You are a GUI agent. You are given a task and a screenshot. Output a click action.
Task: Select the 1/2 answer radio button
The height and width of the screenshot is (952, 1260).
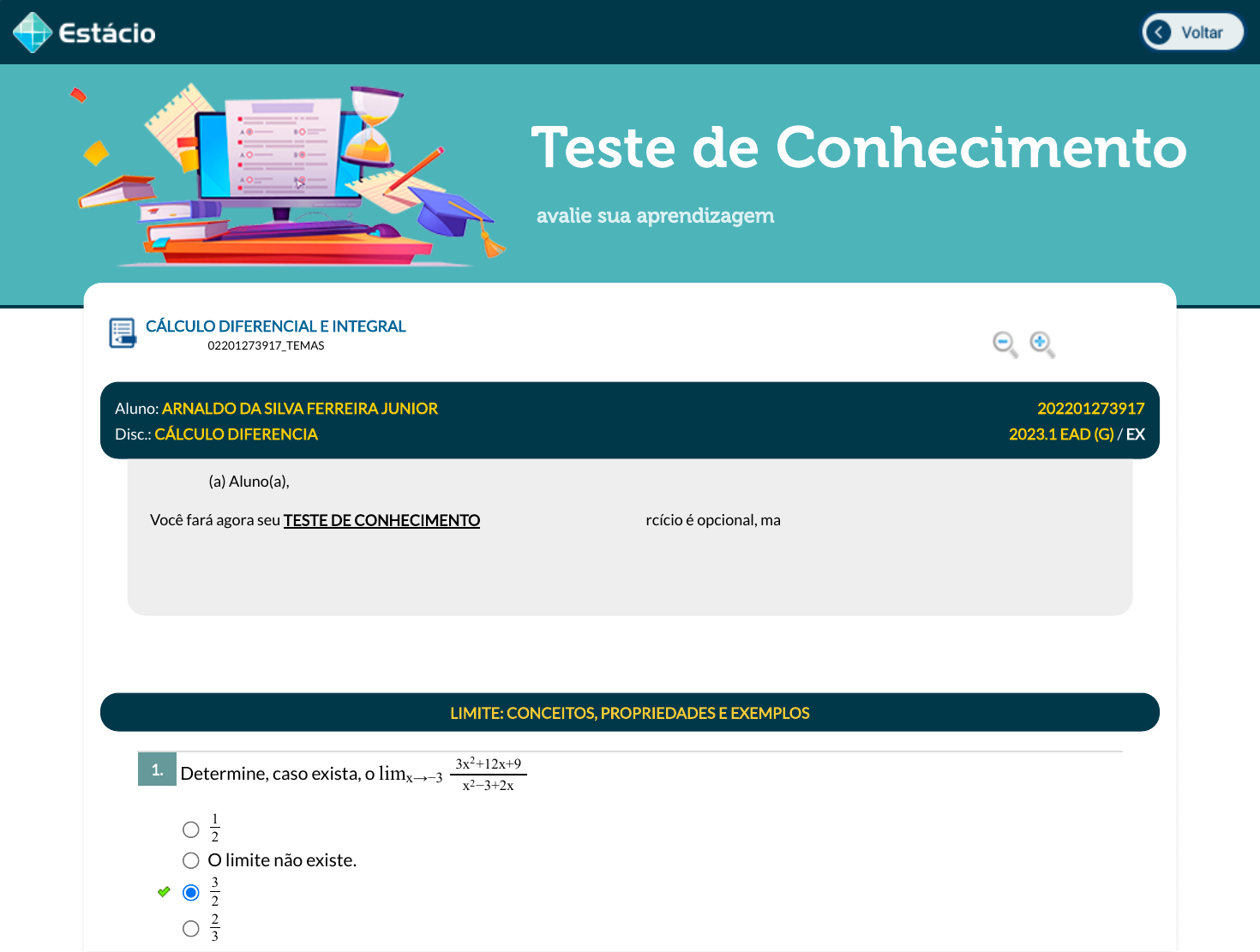pos(191,829)
